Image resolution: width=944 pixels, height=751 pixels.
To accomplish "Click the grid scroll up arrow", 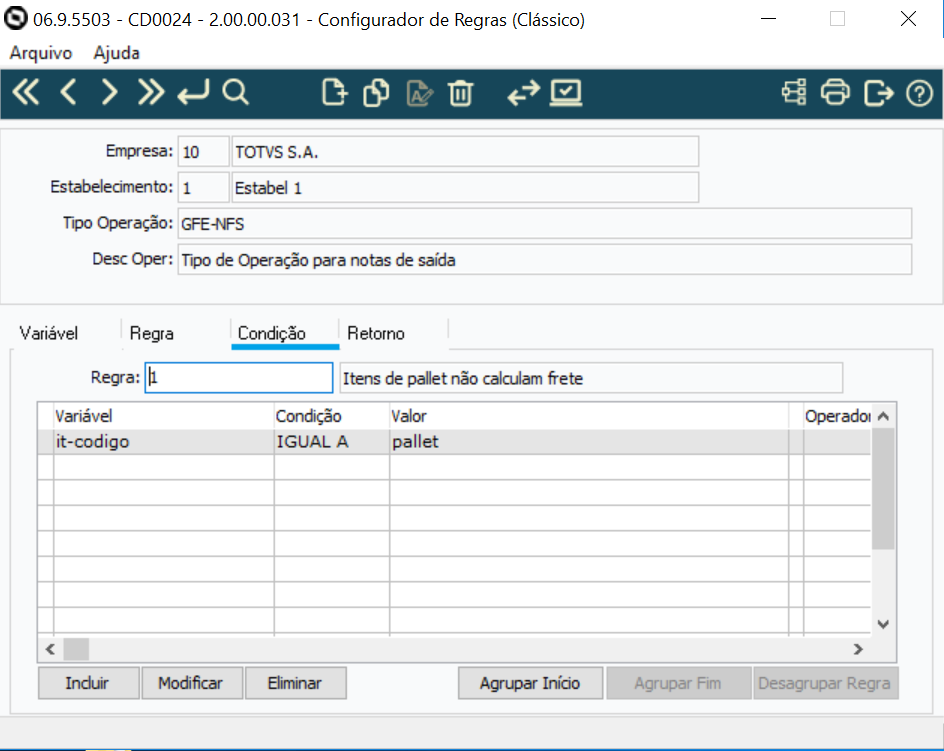I will pos(883,416).
